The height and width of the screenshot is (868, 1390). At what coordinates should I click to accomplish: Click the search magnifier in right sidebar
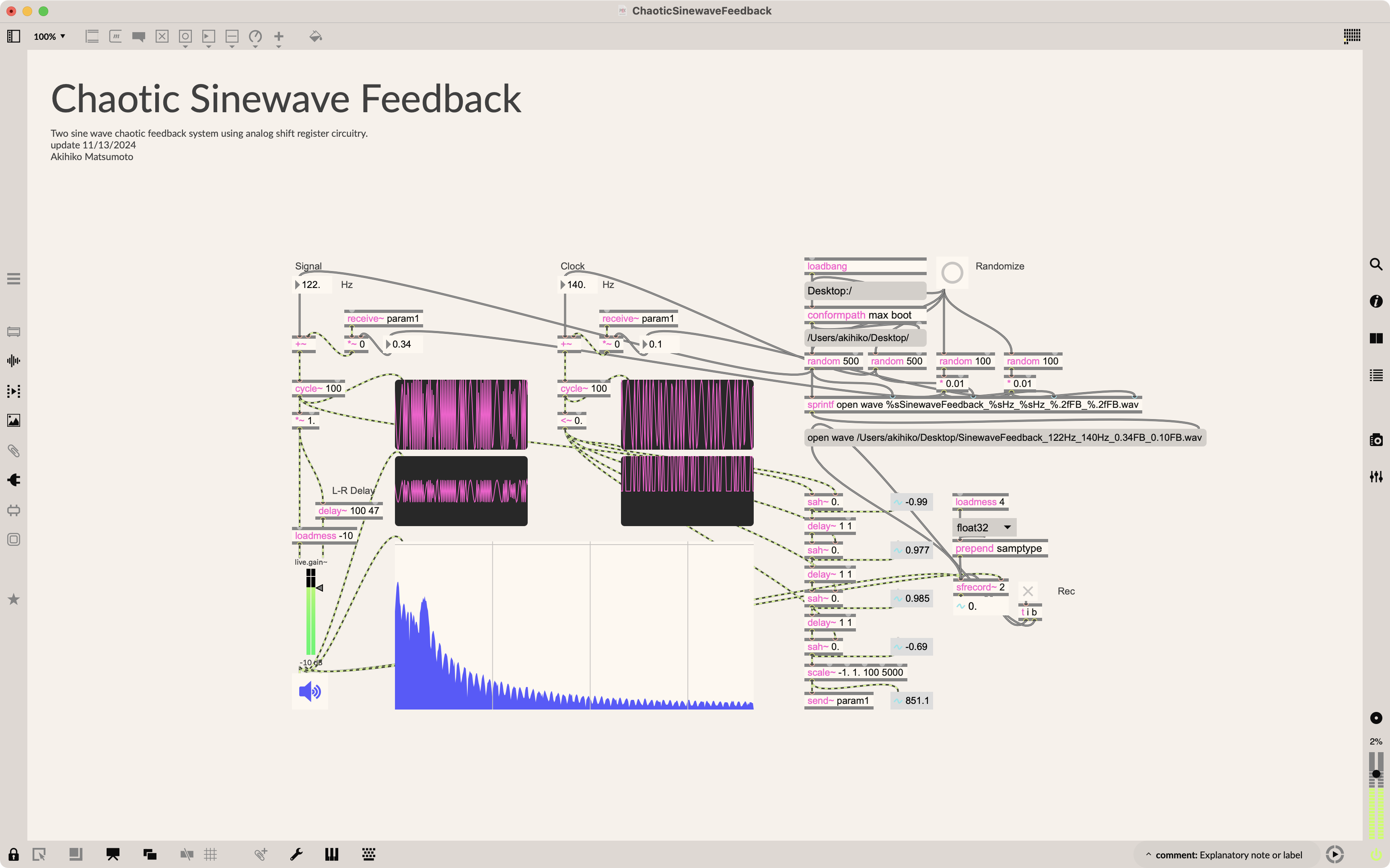click(x=1376, y=264)
